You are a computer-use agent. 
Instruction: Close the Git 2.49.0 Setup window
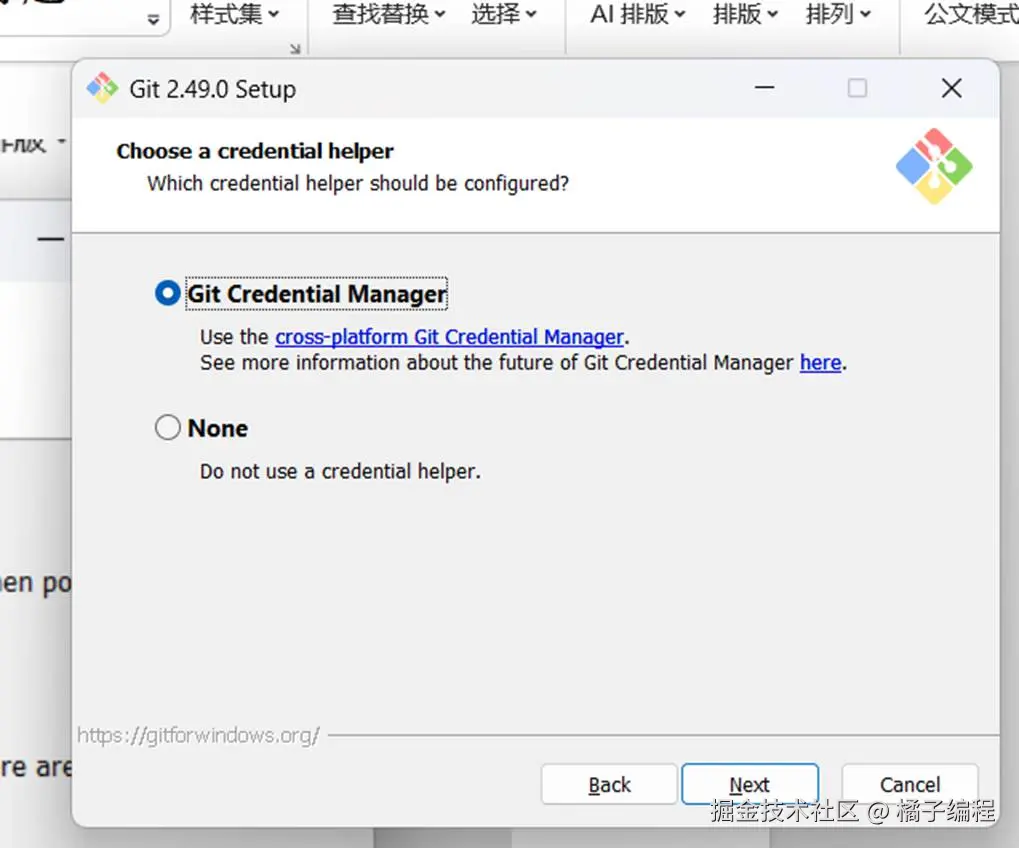tap(951, 88)
